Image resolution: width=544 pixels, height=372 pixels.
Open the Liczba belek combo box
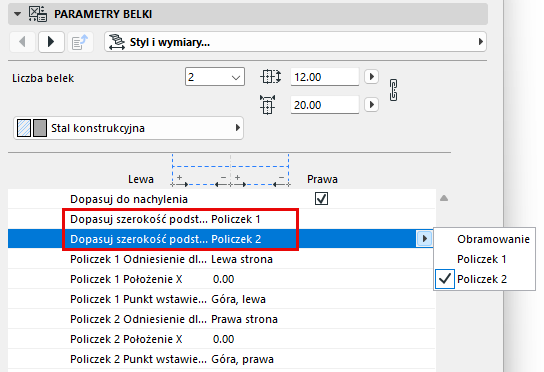pos(215,77)
